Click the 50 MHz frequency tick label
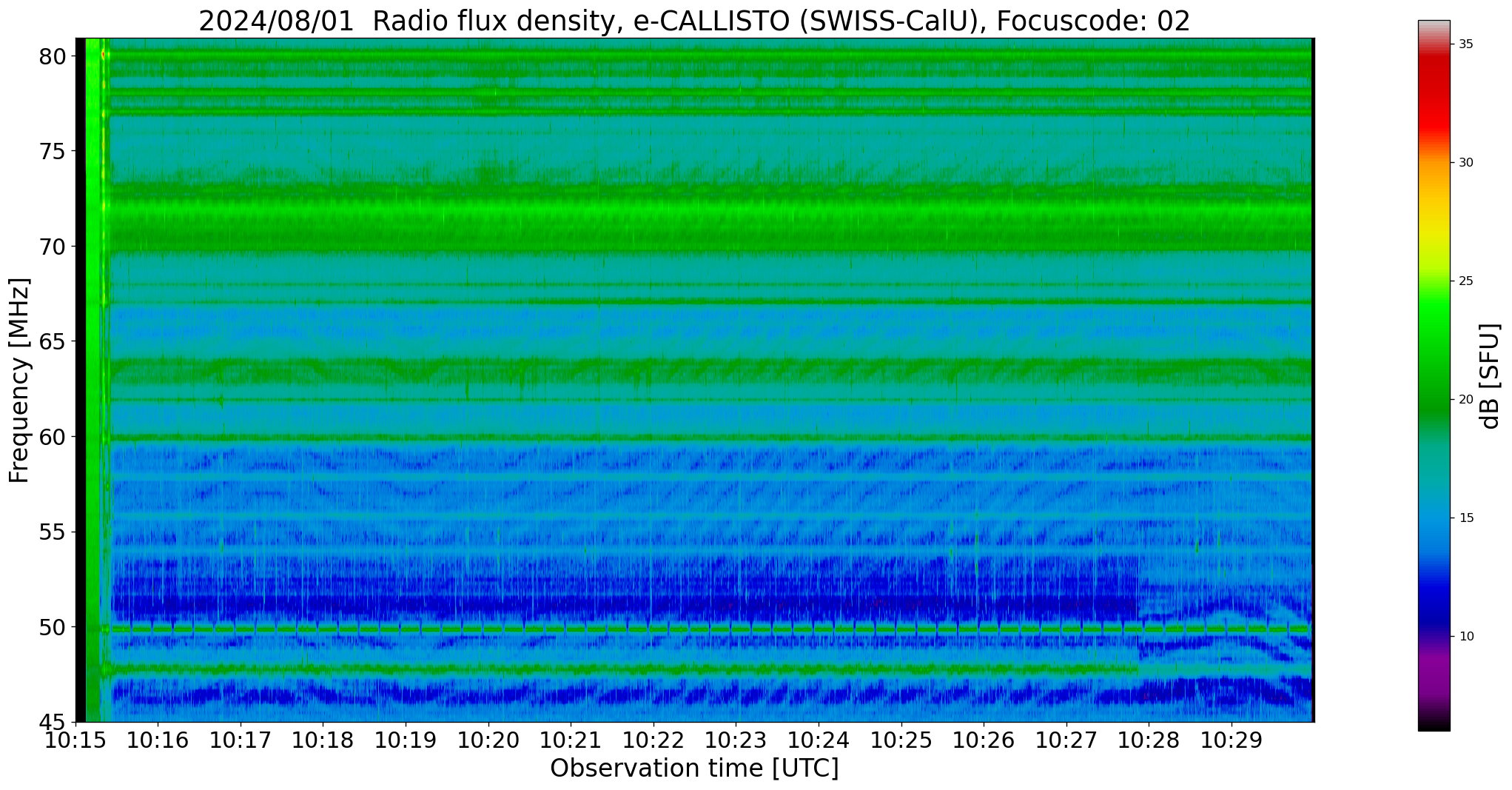The width and height of the screenshot is (1512, 790). pos(52,627)
